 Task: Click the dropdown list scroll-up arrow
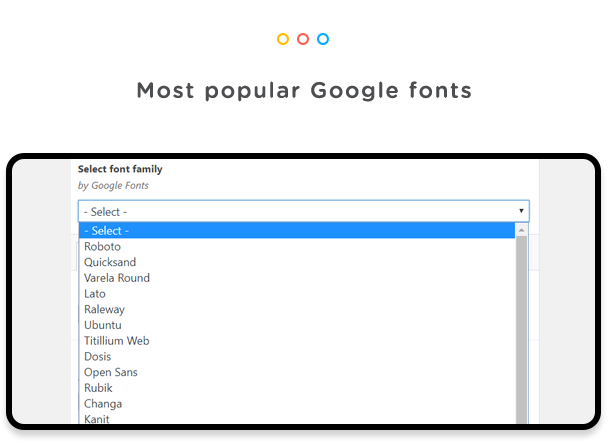click(x=521, y=230)
